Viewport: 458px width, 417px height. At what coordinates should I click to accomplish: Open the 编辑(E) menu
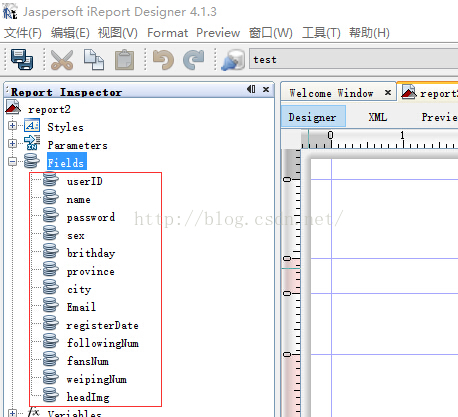point(70,33)
